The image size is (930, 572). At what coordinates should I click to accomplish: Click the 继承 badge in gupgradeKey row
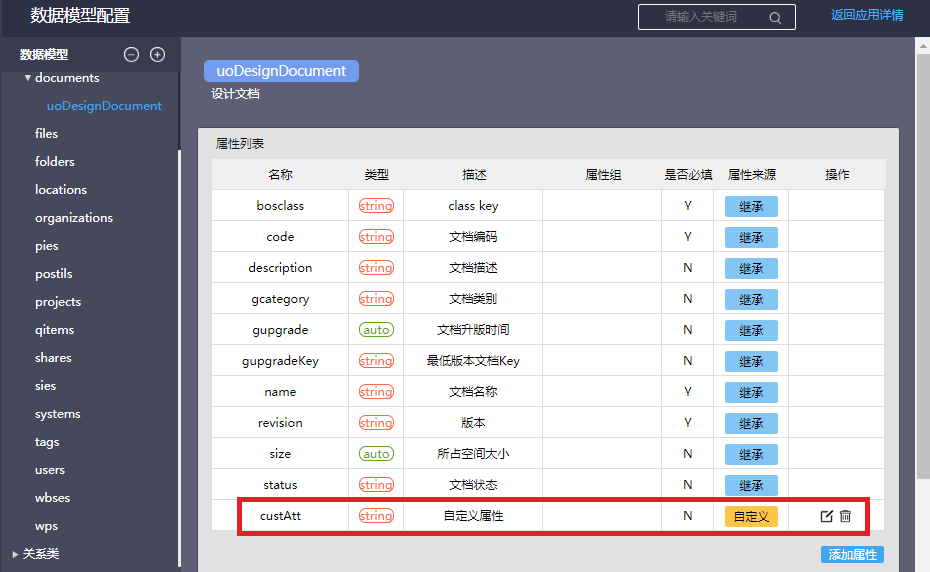pos(751,361)
